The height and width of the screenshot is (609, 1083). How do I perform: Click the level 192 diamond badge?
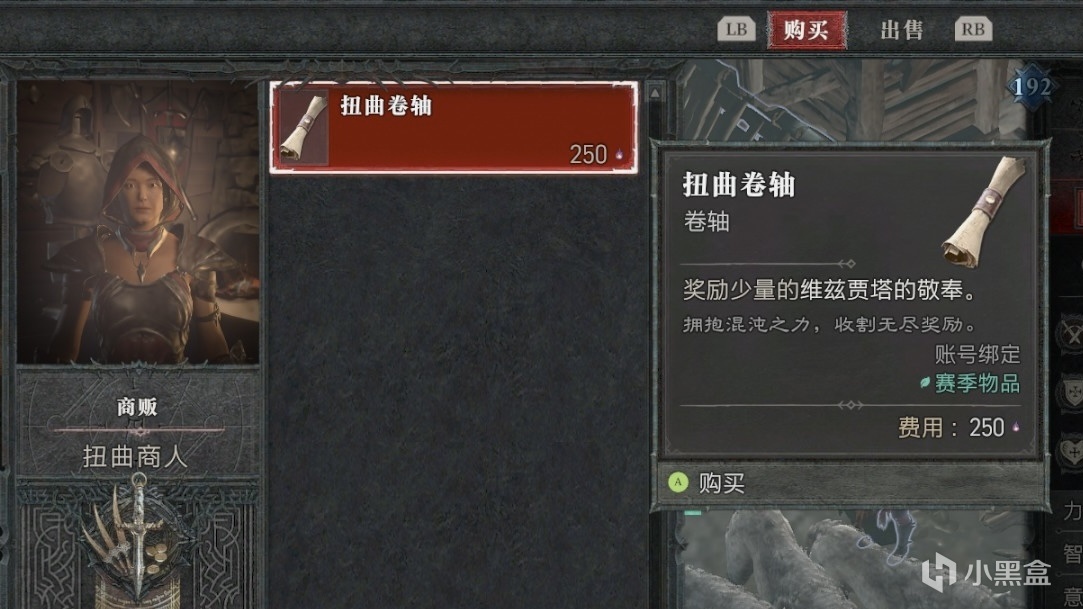pos(1031,87)
